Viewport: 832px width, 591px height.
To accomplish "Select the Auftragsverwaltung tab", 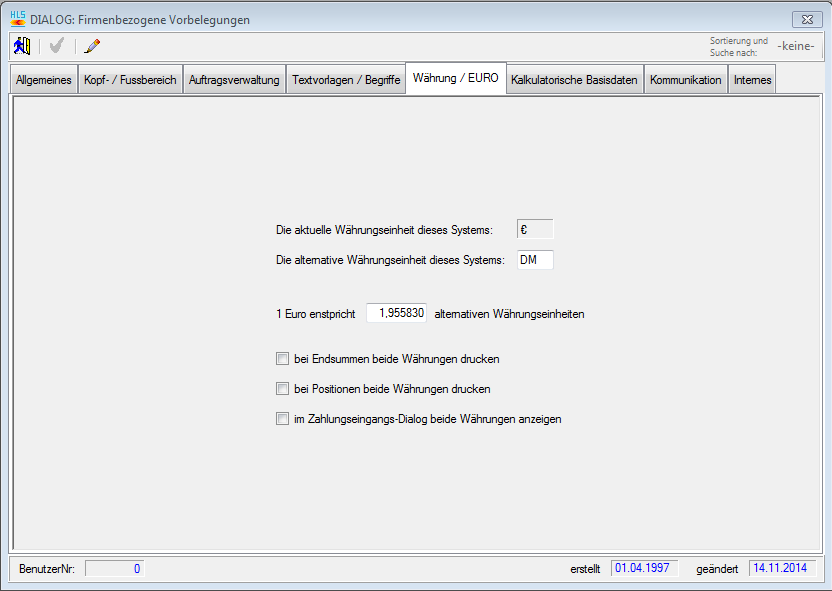I will coord(234,80).
